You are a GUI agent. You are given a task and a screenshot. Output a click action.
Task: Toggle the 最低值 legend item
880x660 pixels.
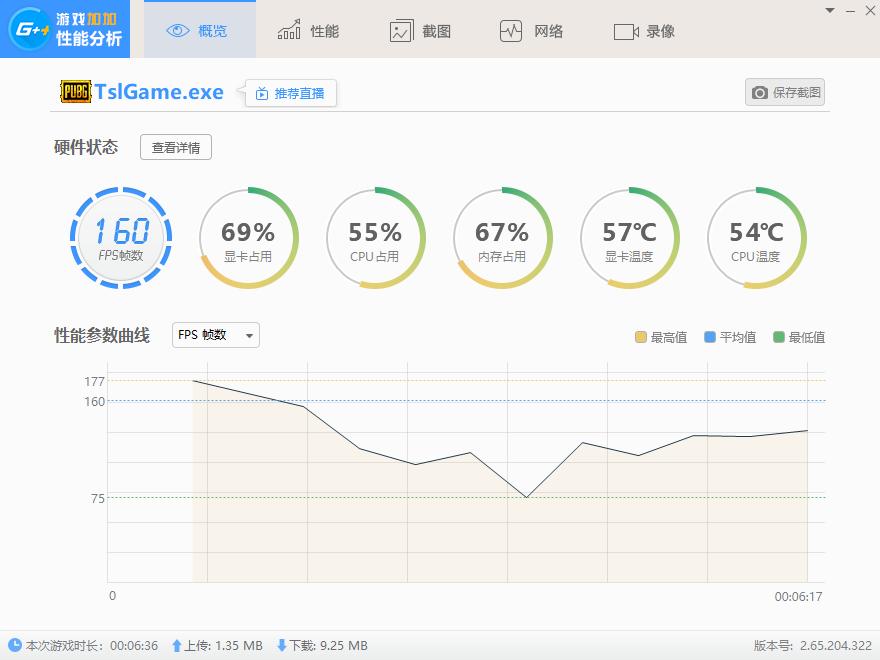[x=795, y=337]
